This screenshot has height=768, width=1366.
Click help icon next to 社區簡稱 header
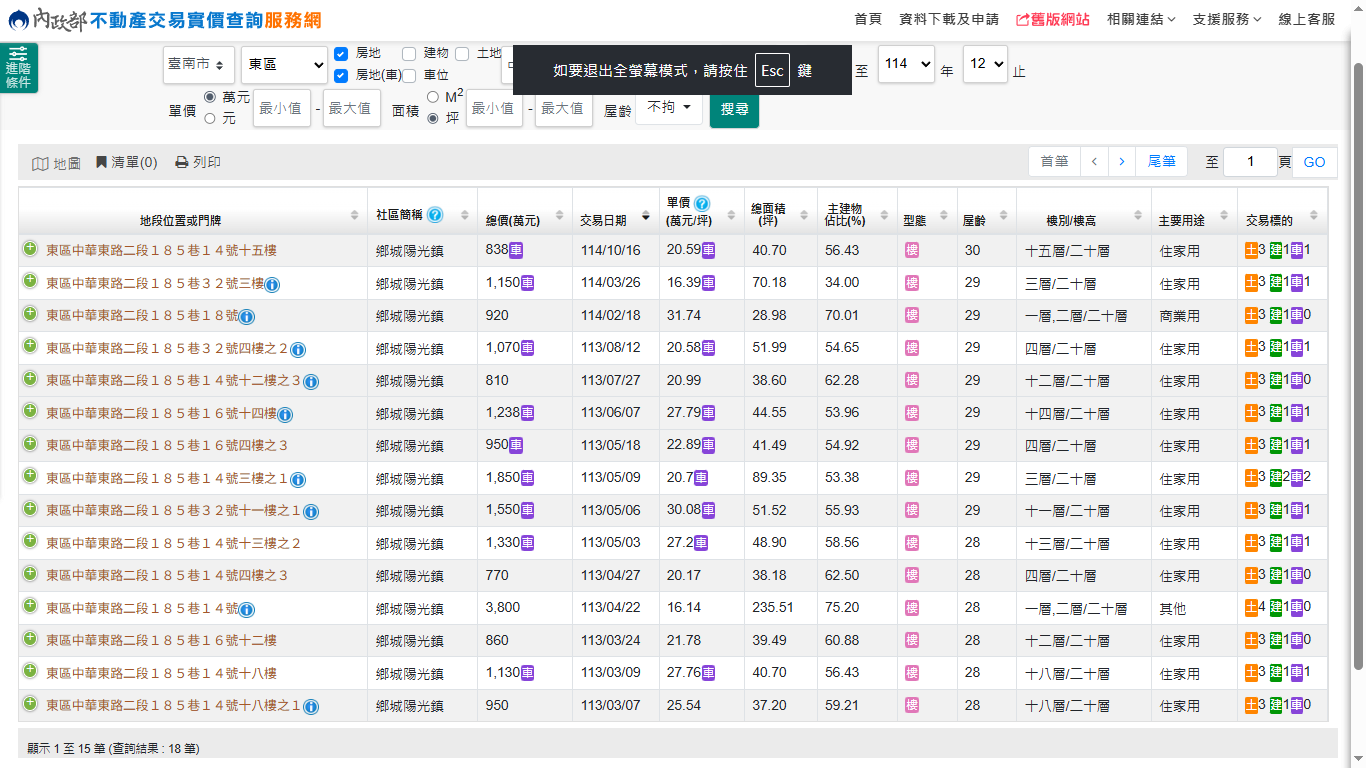[435, 215]
